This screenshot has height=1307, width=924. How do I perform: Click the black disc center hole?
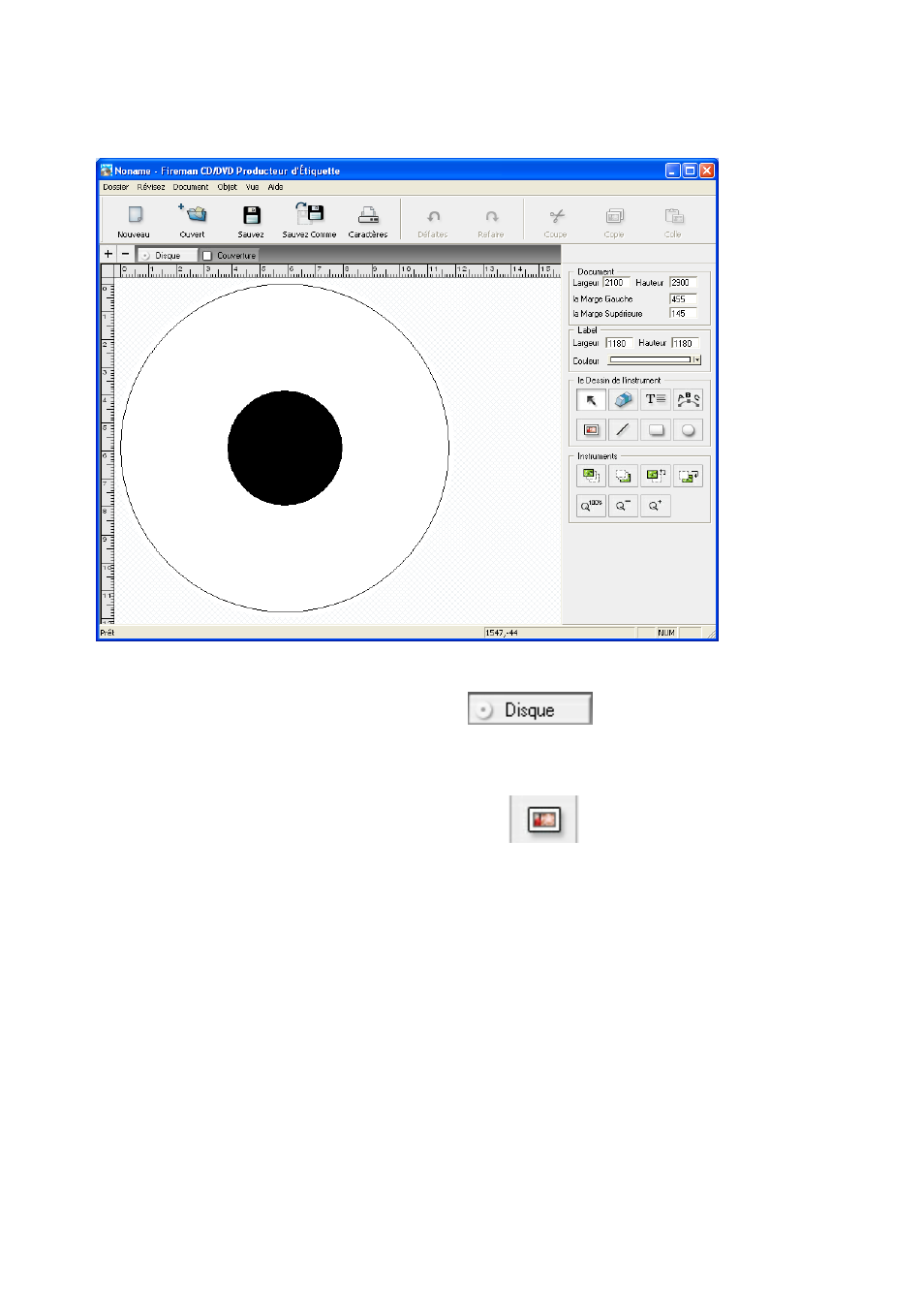pyautogui.click(x=285, y=448)
